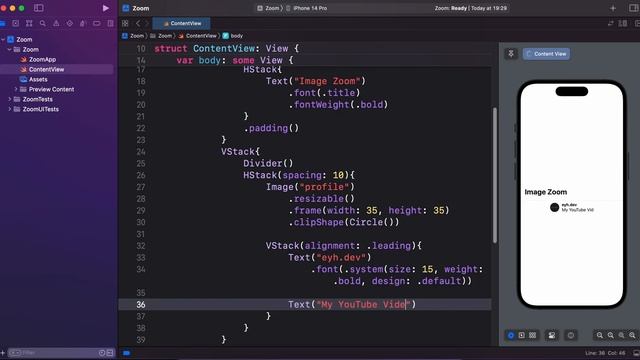Open the related items grid icon
Screen dimensions: 640x360
pos(125,23)
